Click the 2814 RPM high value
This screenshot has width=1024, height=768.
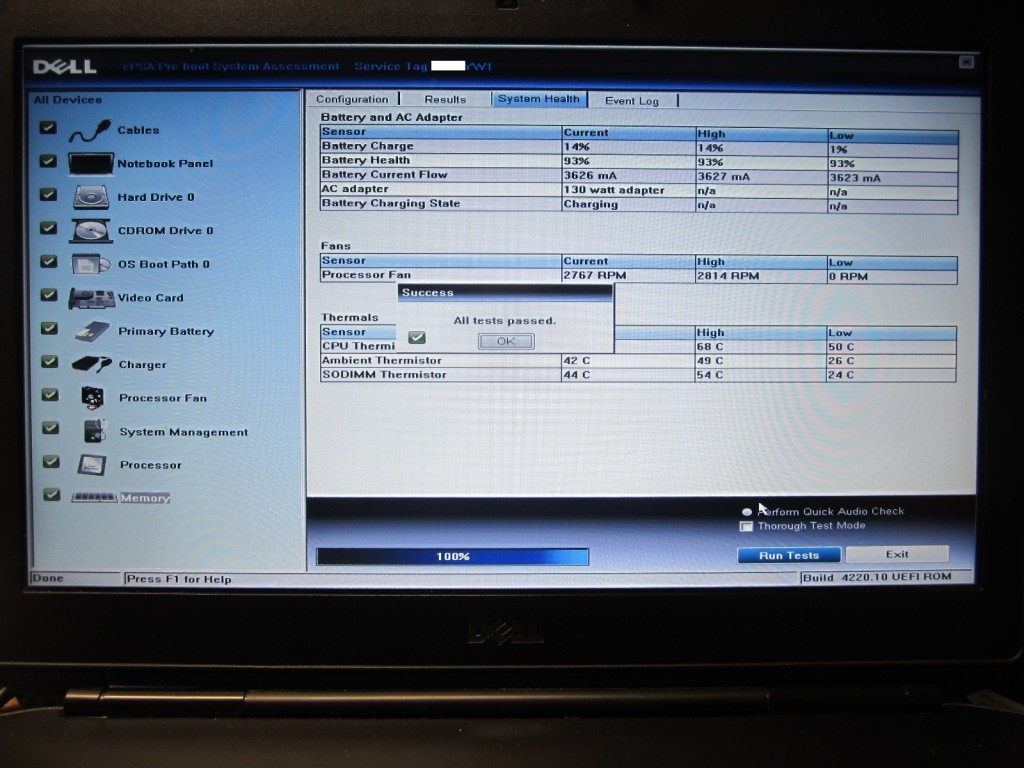728,276
